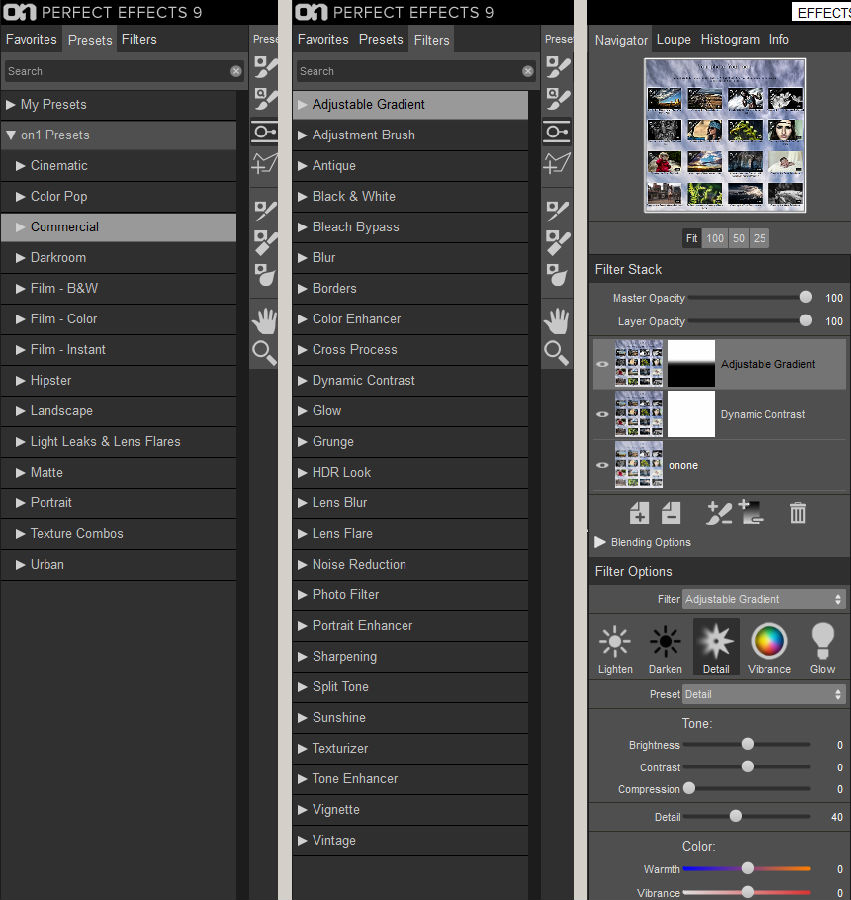Screen dimensions: 851x900
Task: Click the Navigator preview thumbnail
Action: tap(725, 135)
